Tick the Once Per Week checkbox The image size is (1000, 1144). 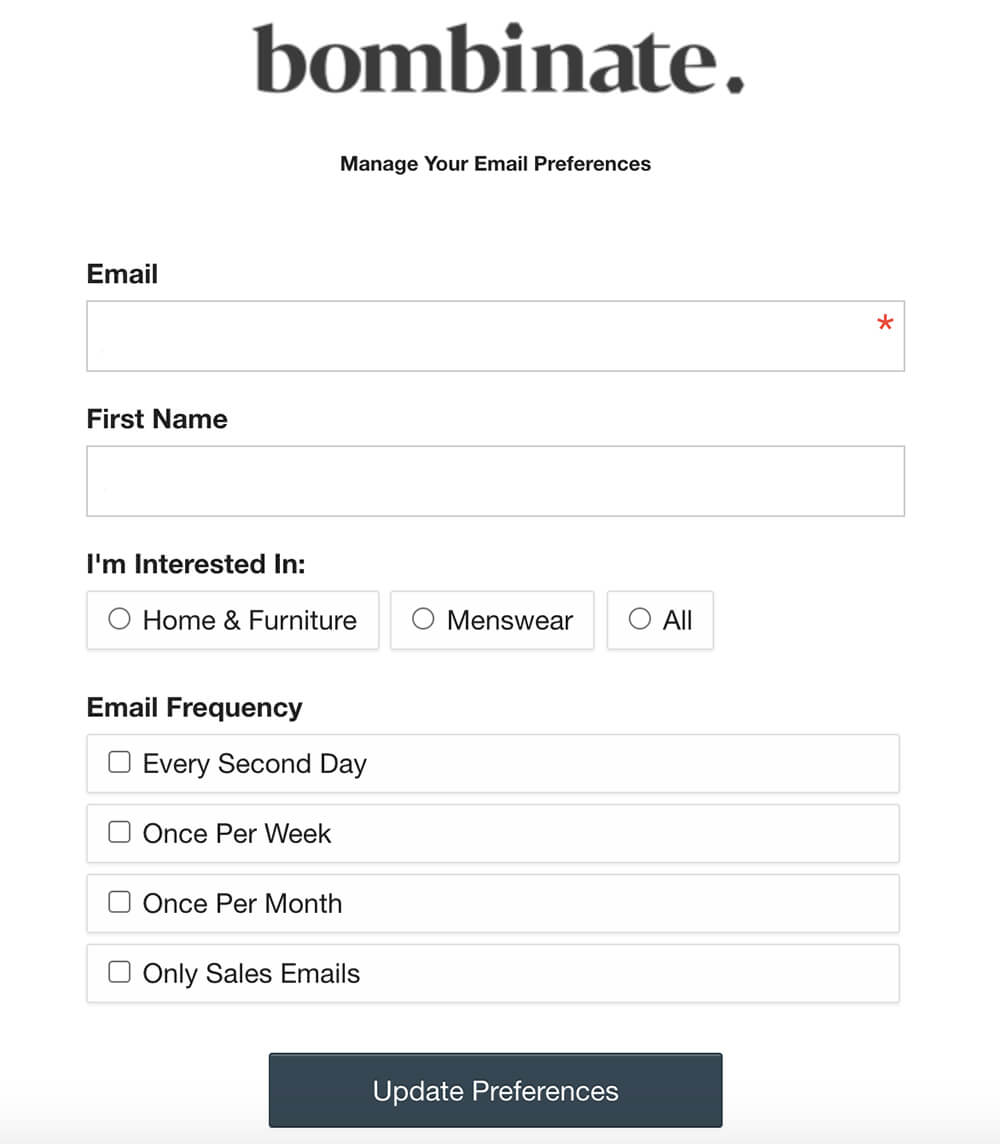click(120, 833)
